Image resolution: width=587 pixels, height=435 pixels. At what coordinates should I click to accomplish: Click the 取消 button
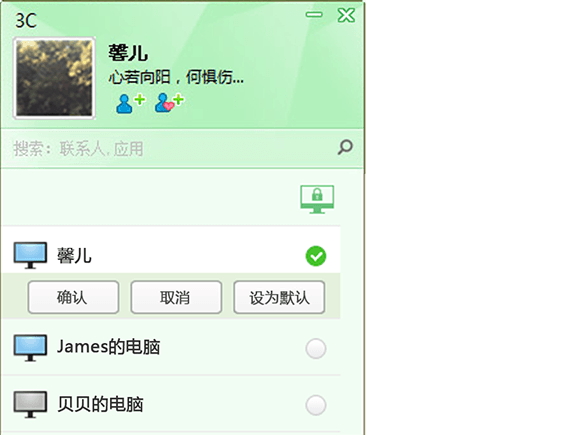tap(176, 297)
